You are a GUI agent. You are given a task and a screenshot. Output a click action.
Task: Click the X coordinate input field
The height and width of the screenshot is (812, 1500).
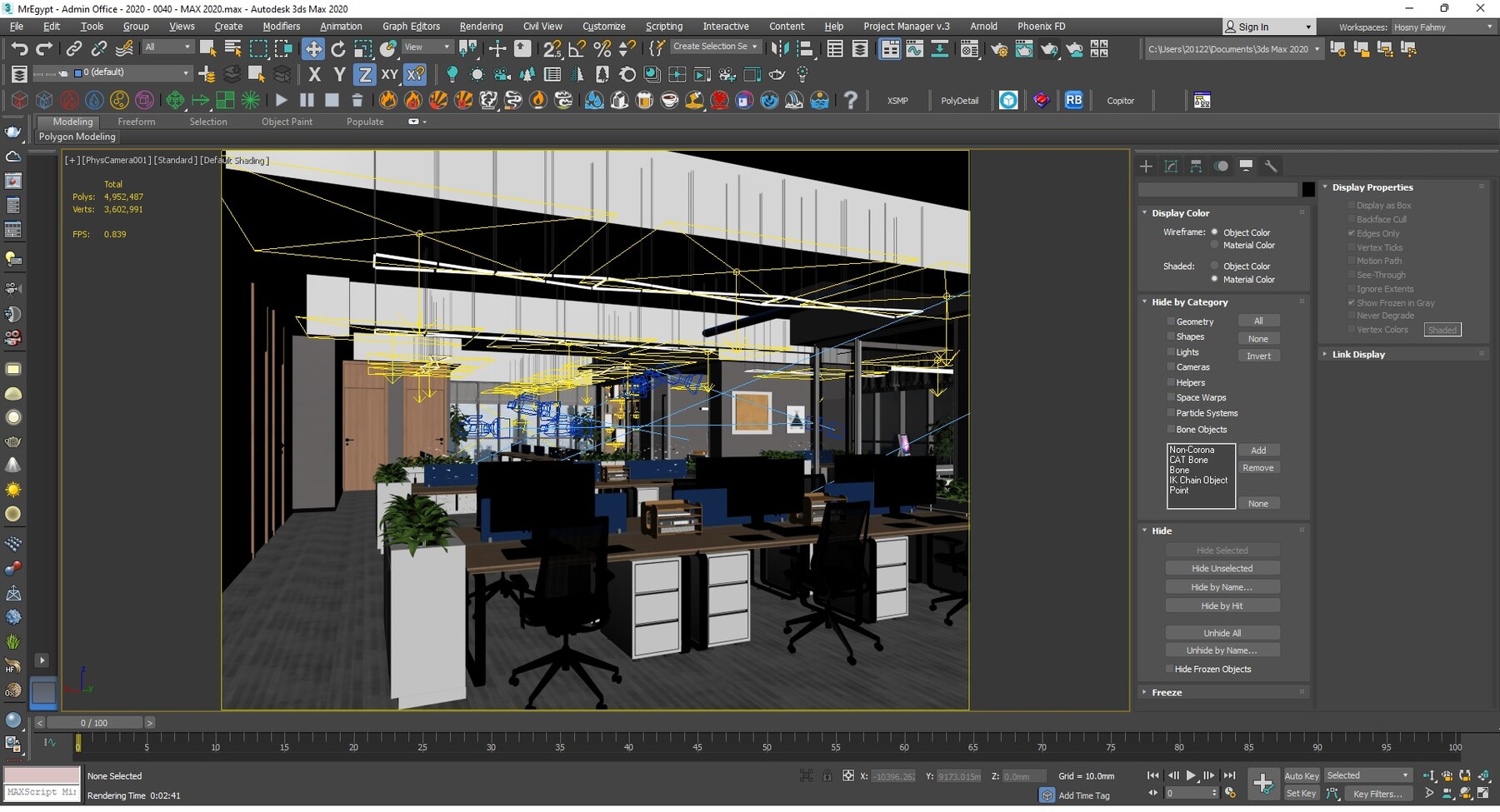point(892,775)
